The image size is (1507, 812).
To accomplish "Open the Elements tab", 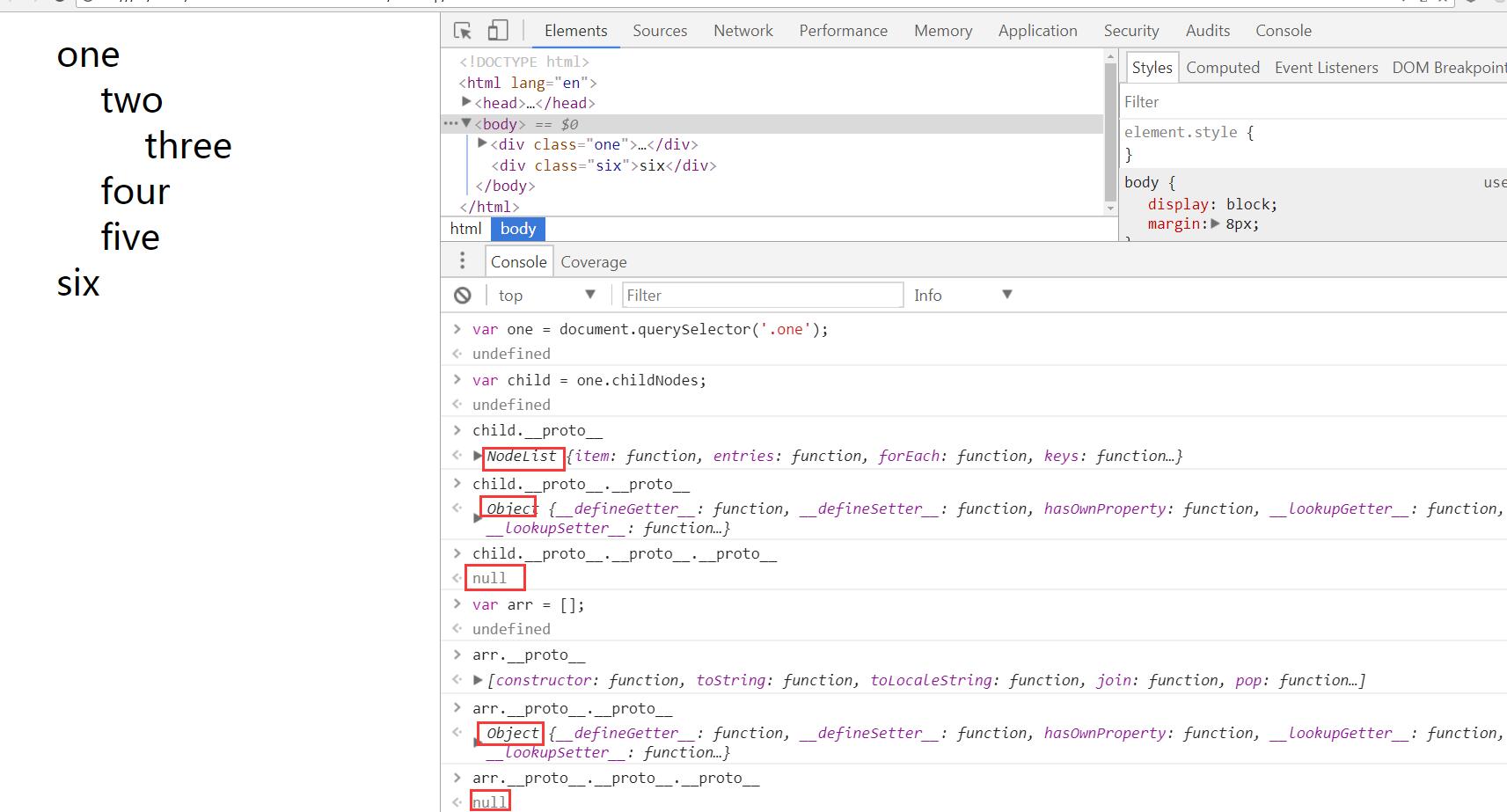I will pos(575,31).
